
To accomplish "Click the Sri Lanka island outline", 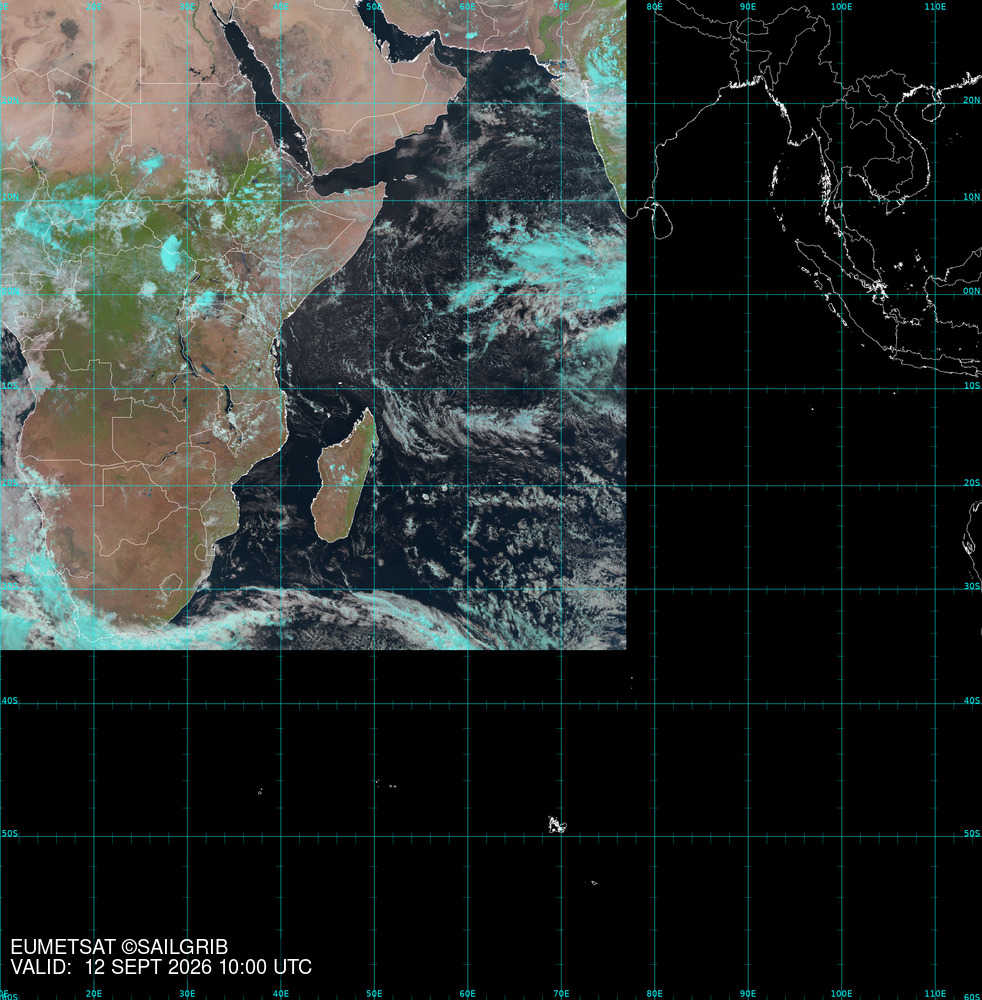I will (662, 219).
